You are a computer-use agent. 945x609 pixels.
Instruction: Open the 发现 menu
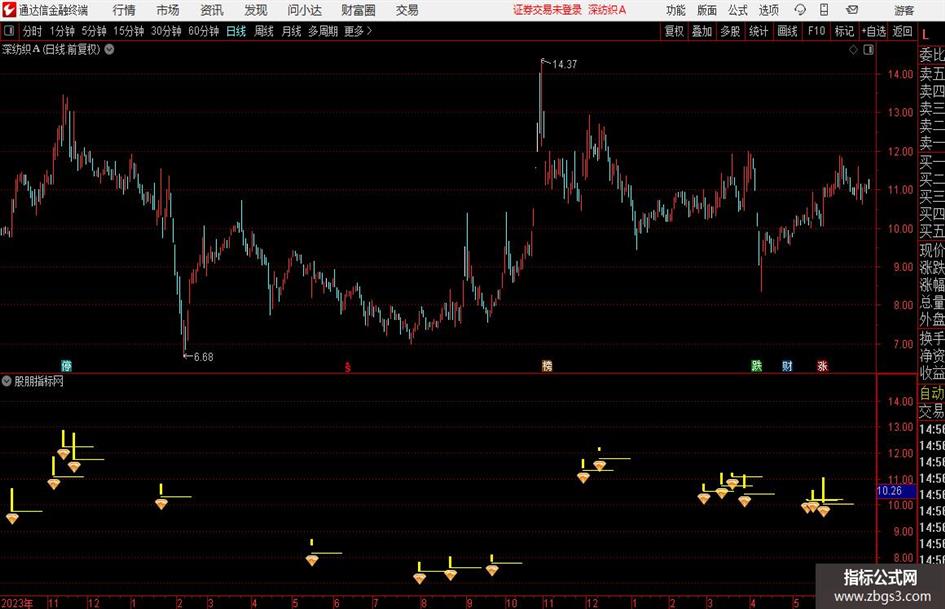point(256,10)
